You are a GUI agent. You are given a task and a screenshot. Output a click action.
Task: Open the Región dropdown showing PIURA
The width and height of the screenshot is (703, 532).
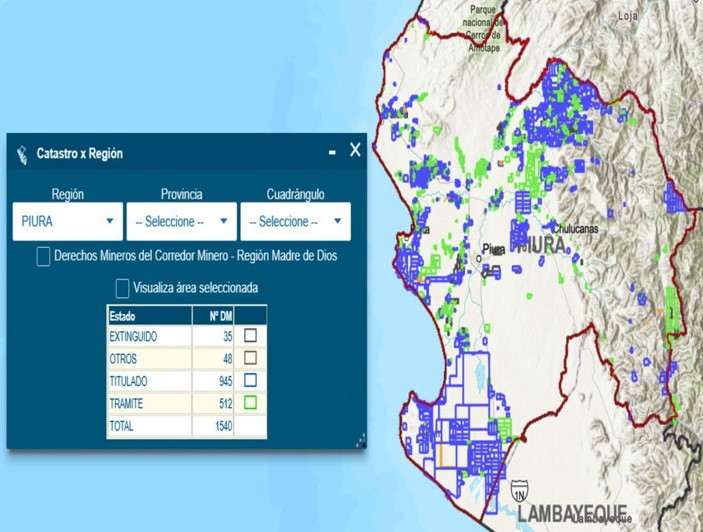(x=68, y=222)
